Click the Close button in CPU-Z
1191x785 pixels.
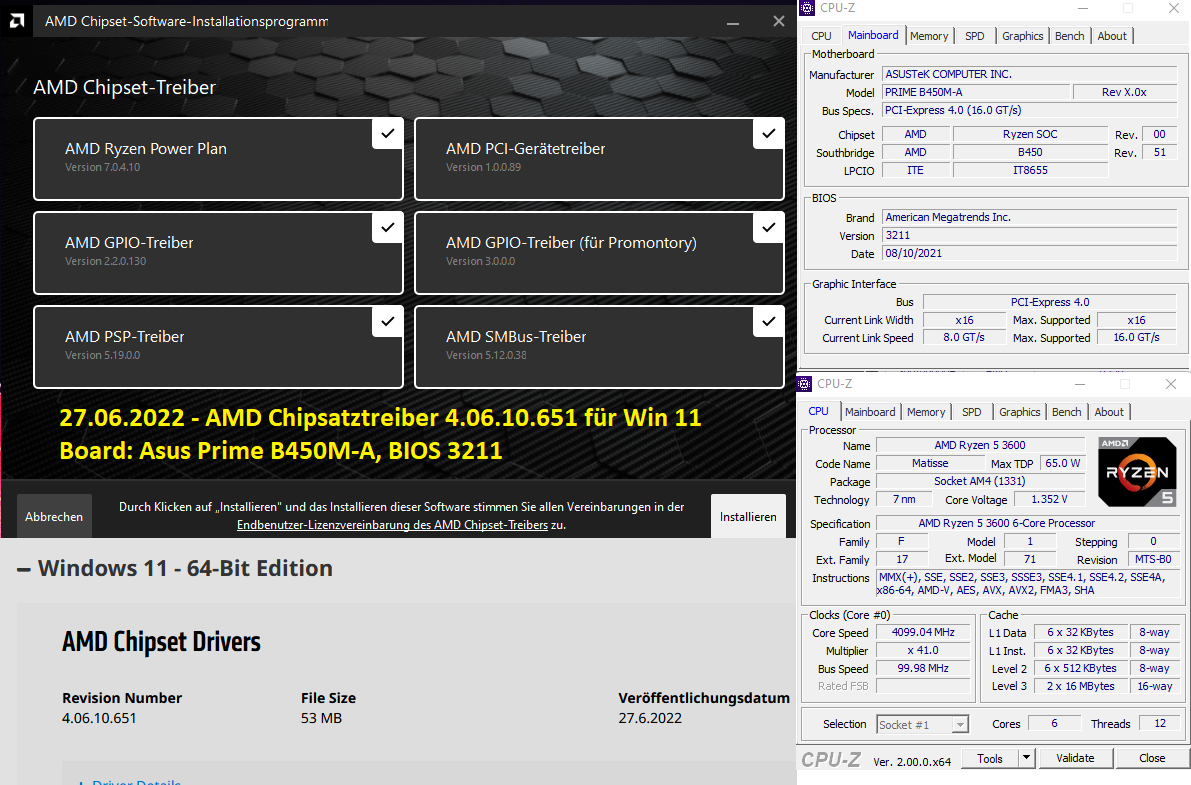[x=1152, y=758]
